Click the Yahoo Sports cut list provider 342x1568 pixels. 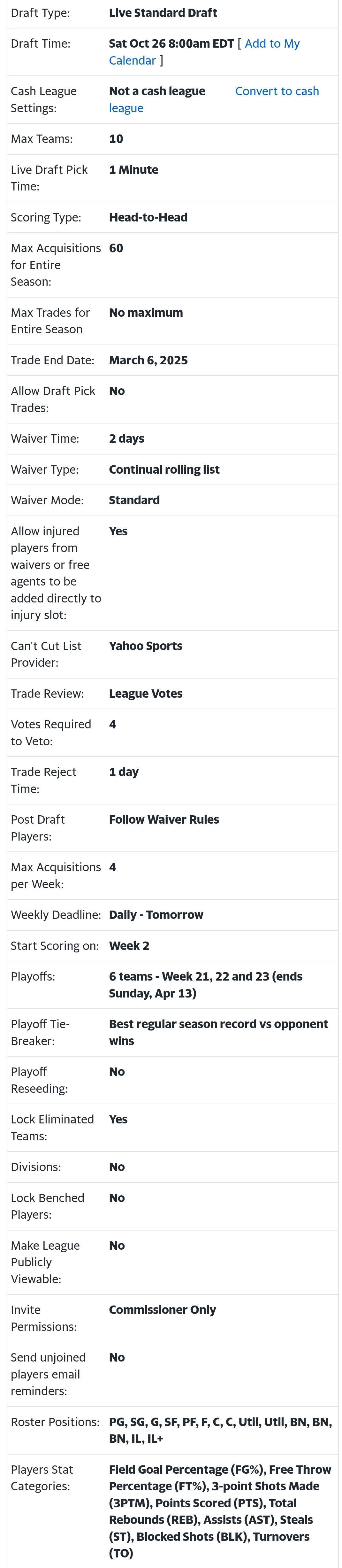click(x=145, y=646)
